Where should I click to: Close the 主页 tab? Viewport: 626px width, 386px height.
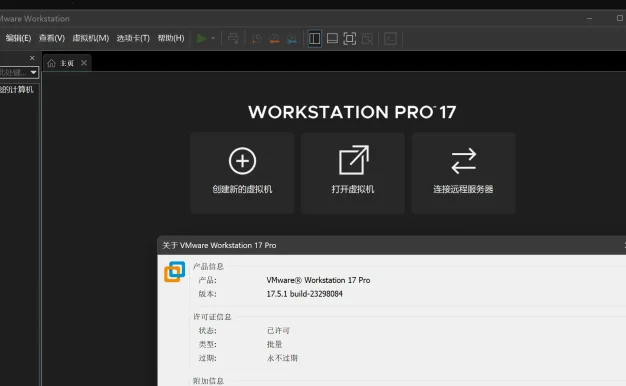[x=84, y=63]
